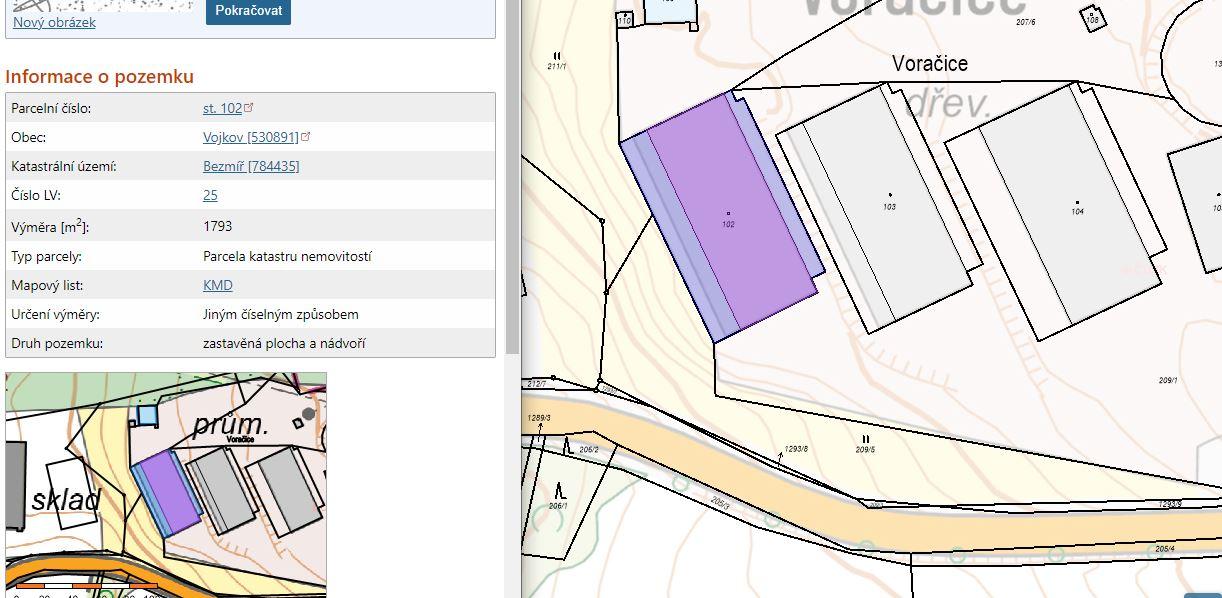
Task: Click small building parcel 108 on map
Action: tap(1092, 19)
